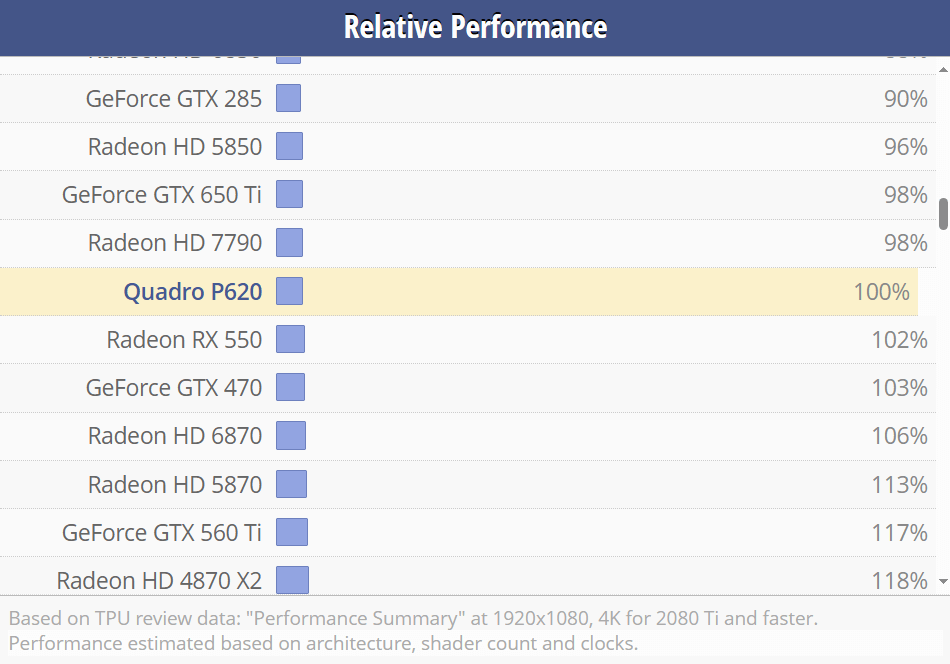Open Radeon HD 6870 card page
Screen dimensions: 950x664
(x=175, y=436)
